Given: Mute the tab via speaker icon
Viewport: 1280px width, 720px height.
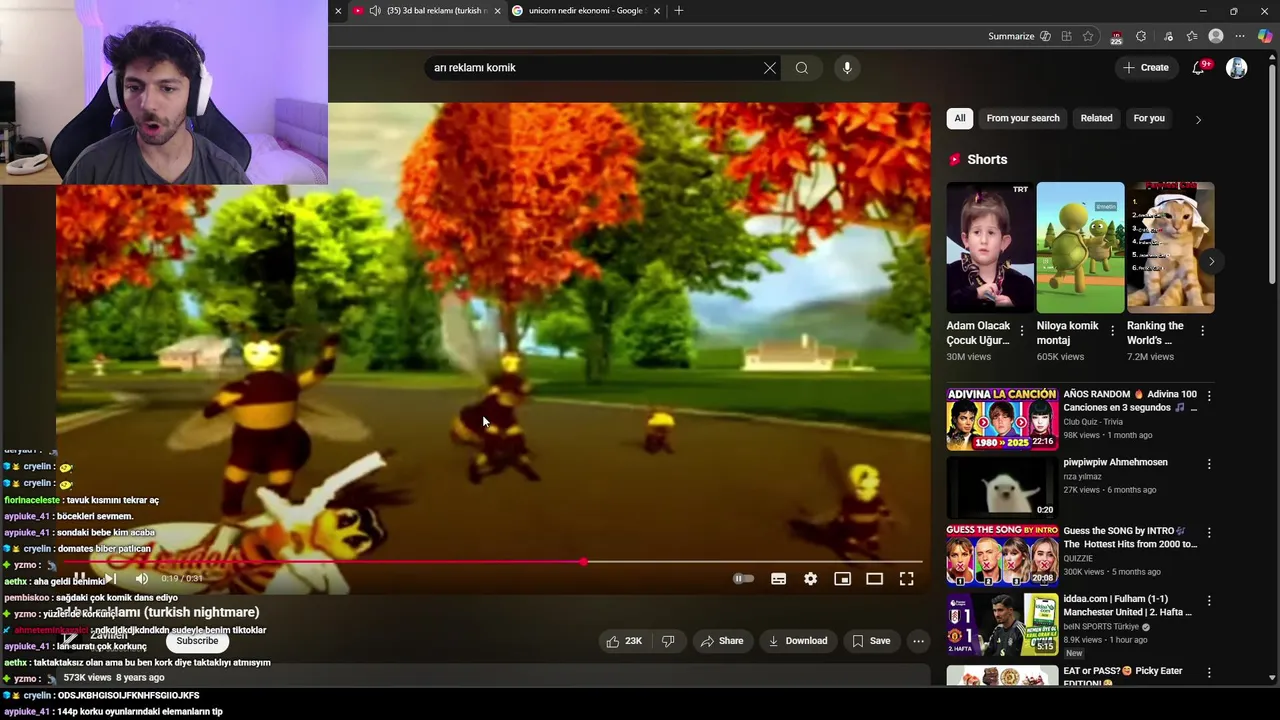Looking at the screenshot, I should click(374, 11).
